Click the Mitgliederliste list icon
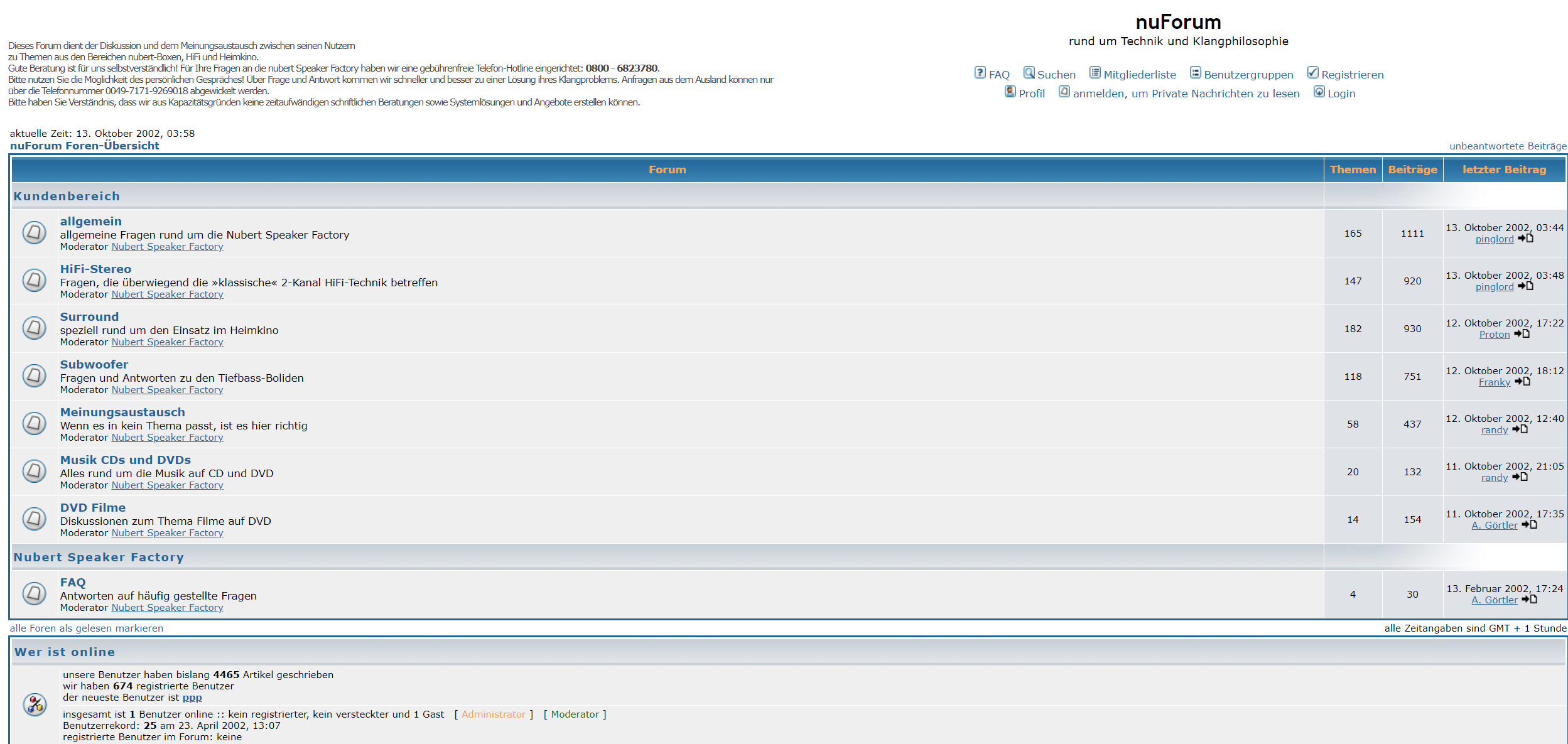This screenshot has width=1568, height=744. click(x=1095, y=73)
